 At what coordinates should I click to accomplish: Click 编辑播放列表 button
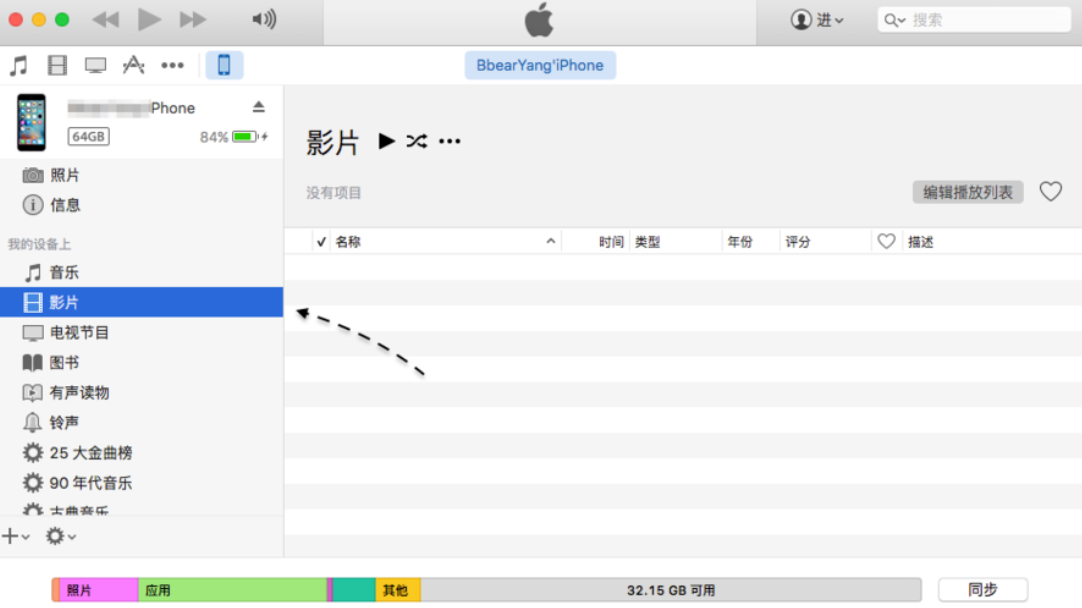(x=967, y=192)
